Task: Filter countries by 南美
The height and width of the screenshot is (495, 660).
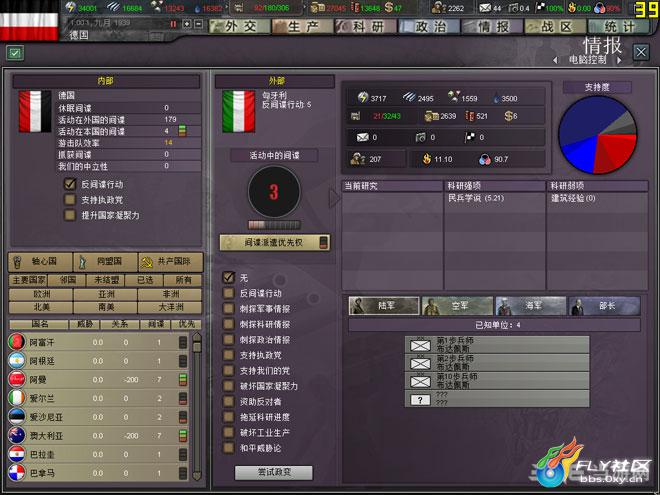Action: (x=106, y=307)
